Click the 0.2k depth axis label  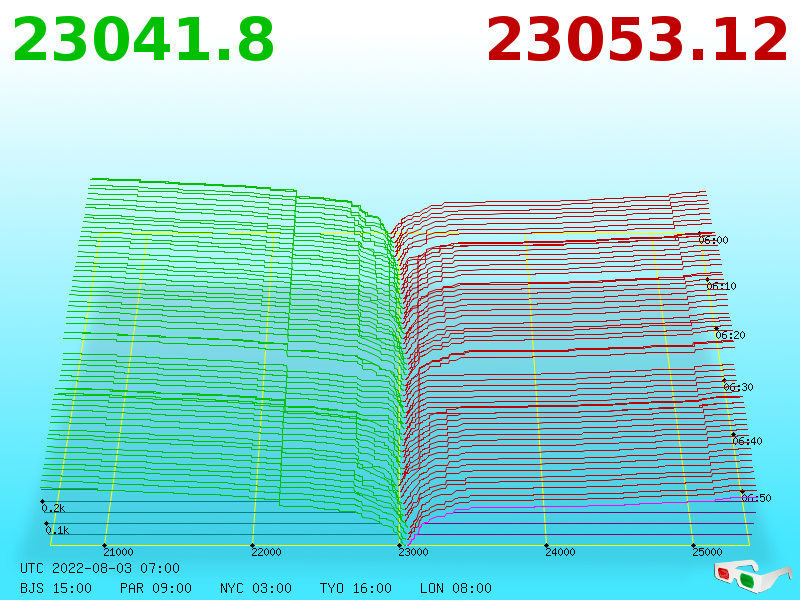[53, 508]
